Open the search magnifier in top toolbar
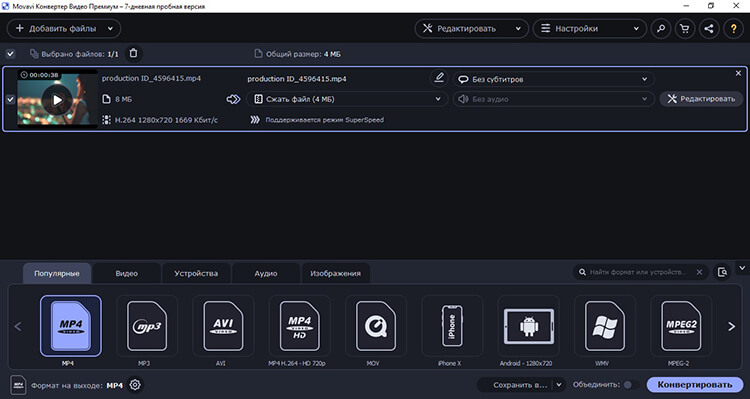This screenshot has width=750, height=399. pyautogui.click(x=661, y=29)
